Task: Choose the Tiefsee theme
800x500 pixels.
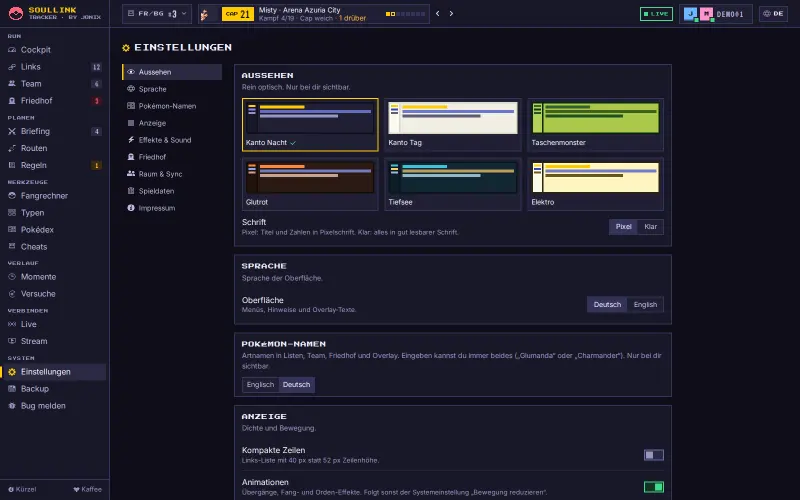Action: point(453,184)
